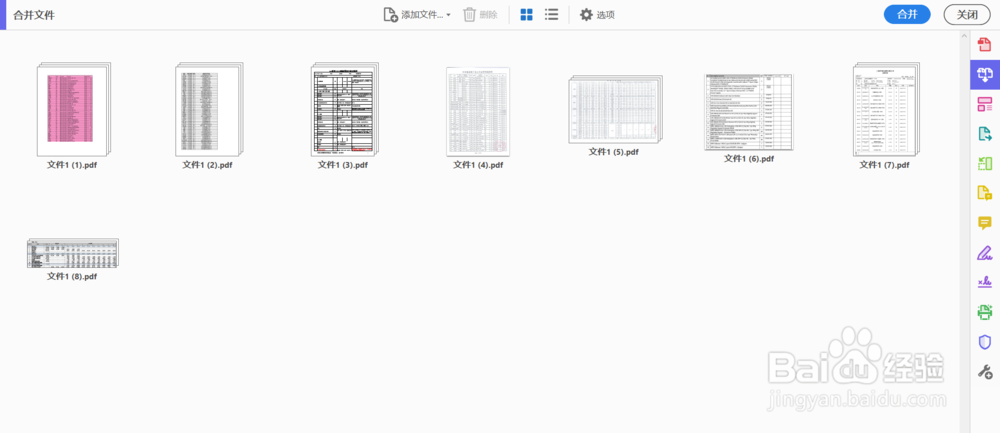Click the 合并文件 panel title
Screen dimensions: 1000x433
coord(34,15)
